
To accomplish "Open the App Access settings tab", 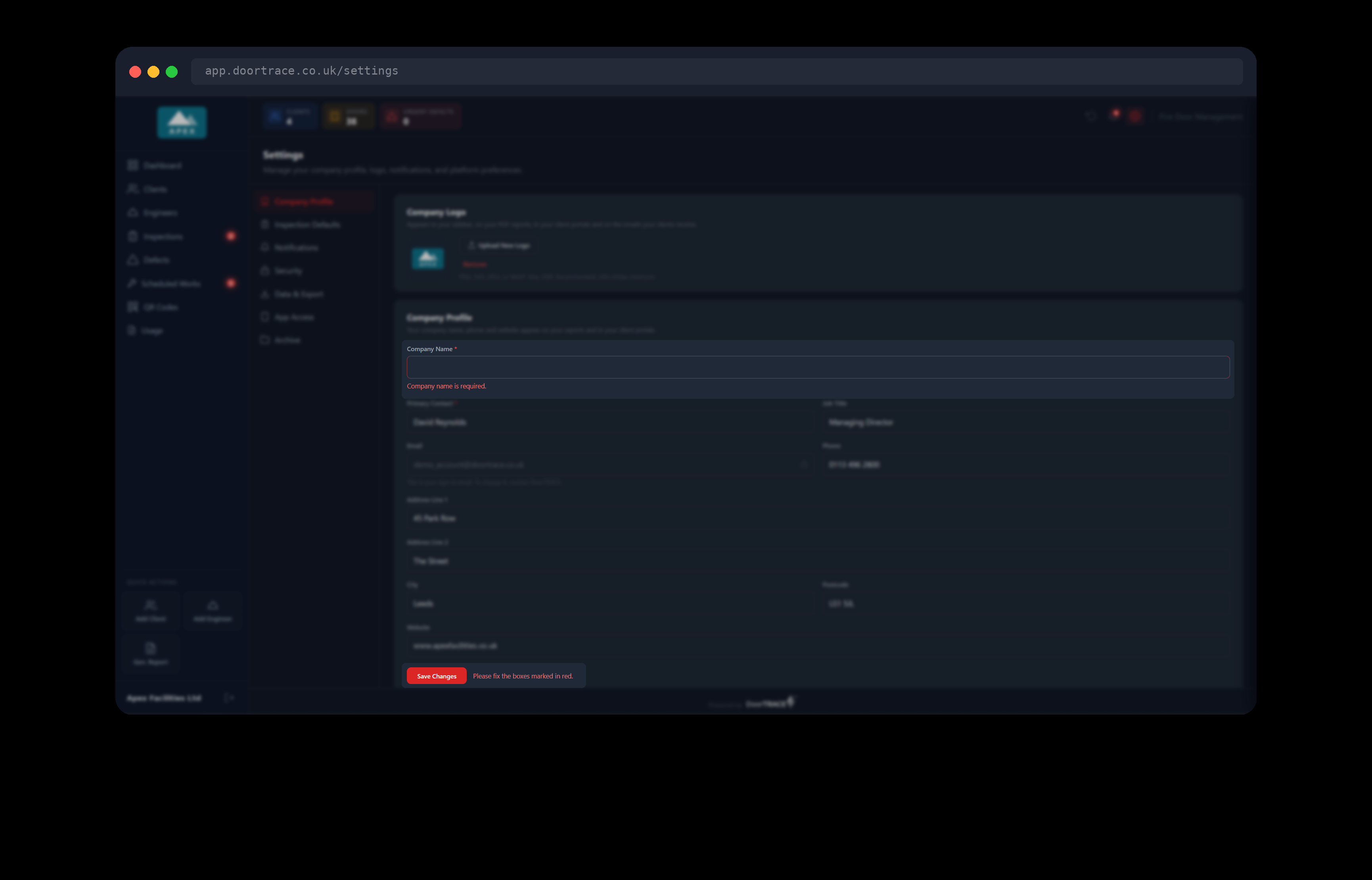I will tap(314, 317).
